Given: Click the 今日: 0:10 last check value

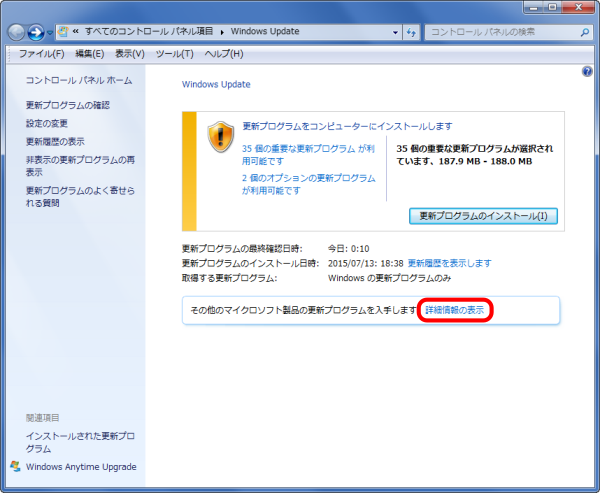Looking at the screenshot, I should pos(349,249).
